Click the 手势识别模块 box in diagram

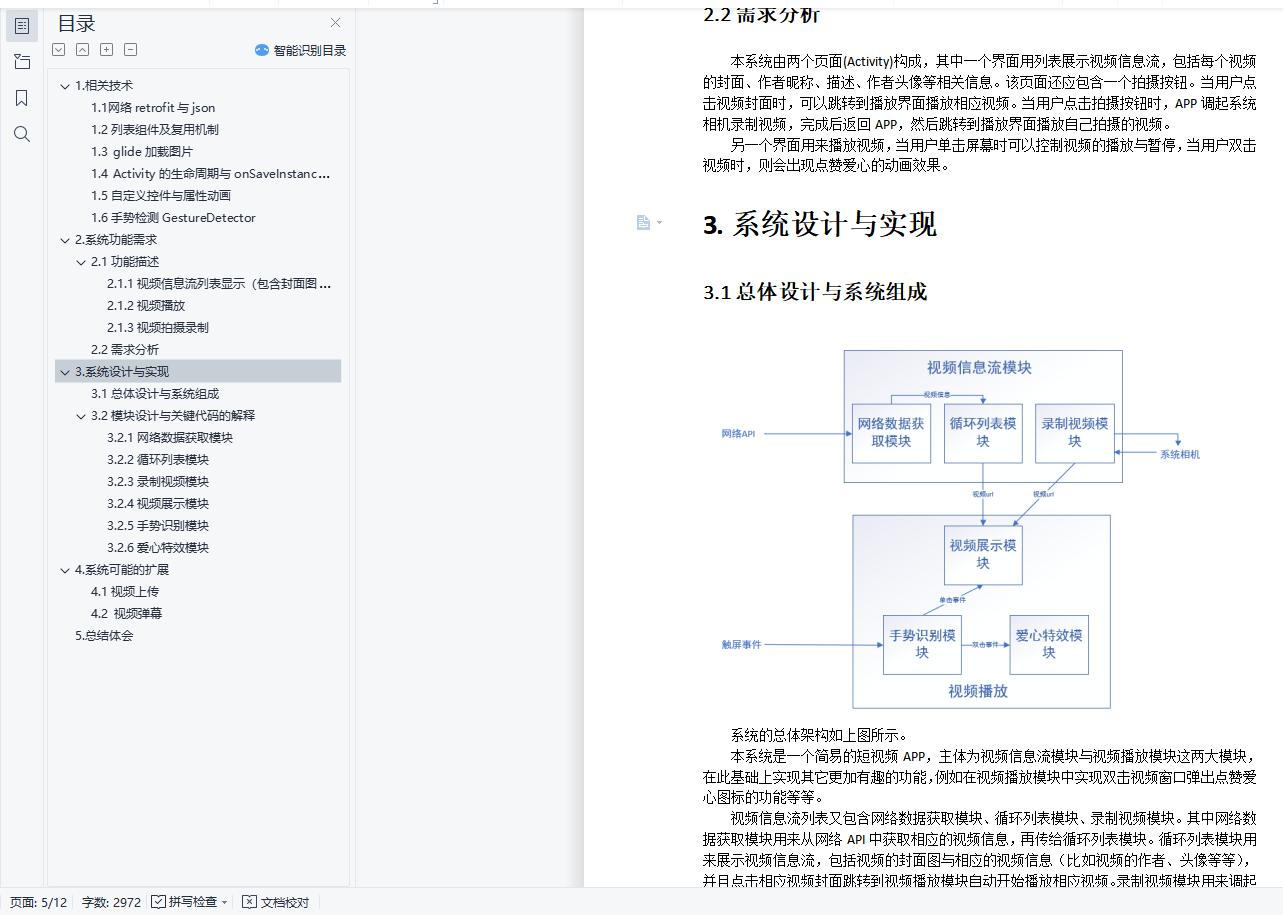(922, 644)
